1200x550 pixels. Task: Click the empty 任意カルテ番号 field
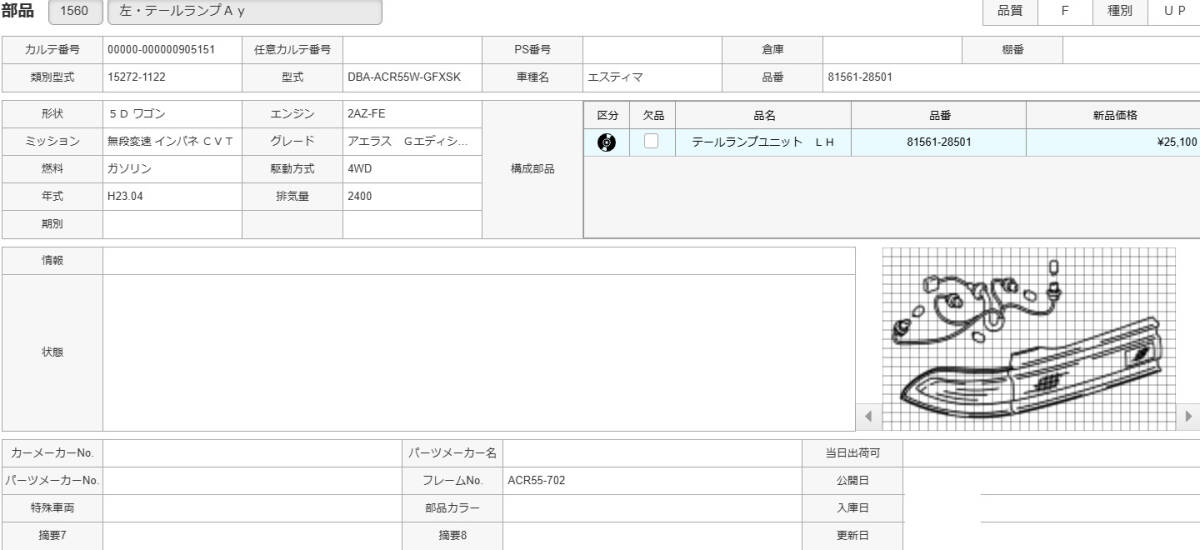pos(412,49)
